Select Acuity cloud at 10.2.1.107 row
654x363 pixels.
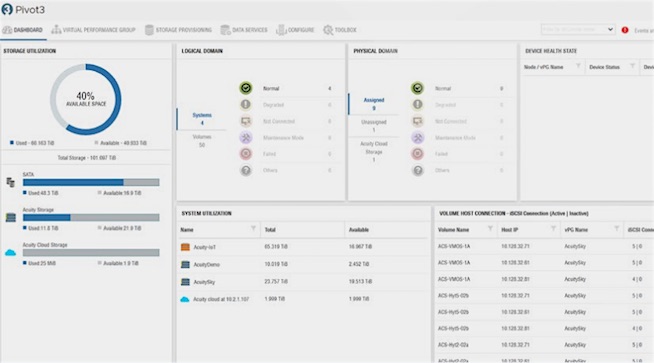[x=303, y=299]
